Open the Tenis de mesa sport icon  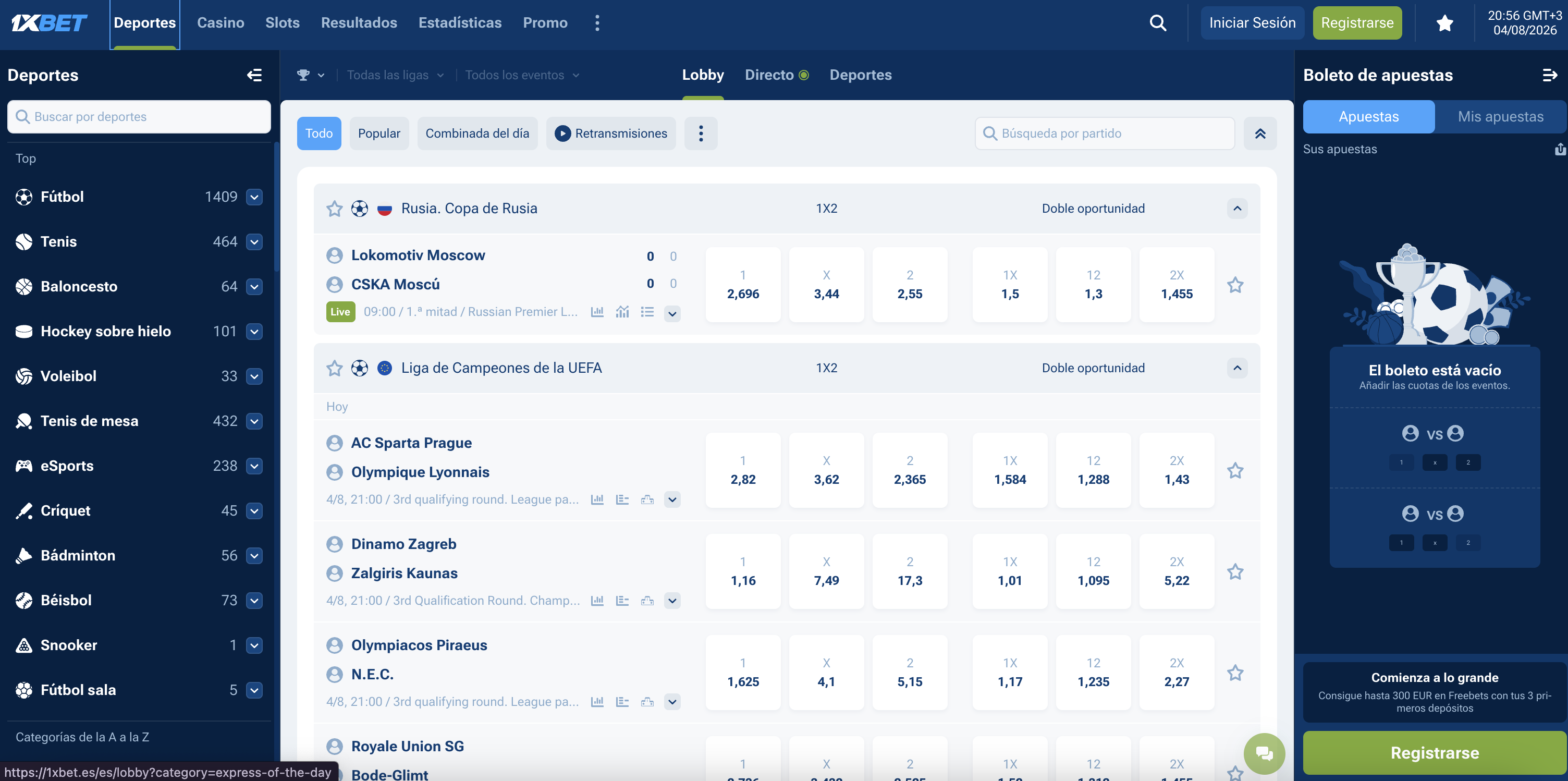click(x=24, y=421)
